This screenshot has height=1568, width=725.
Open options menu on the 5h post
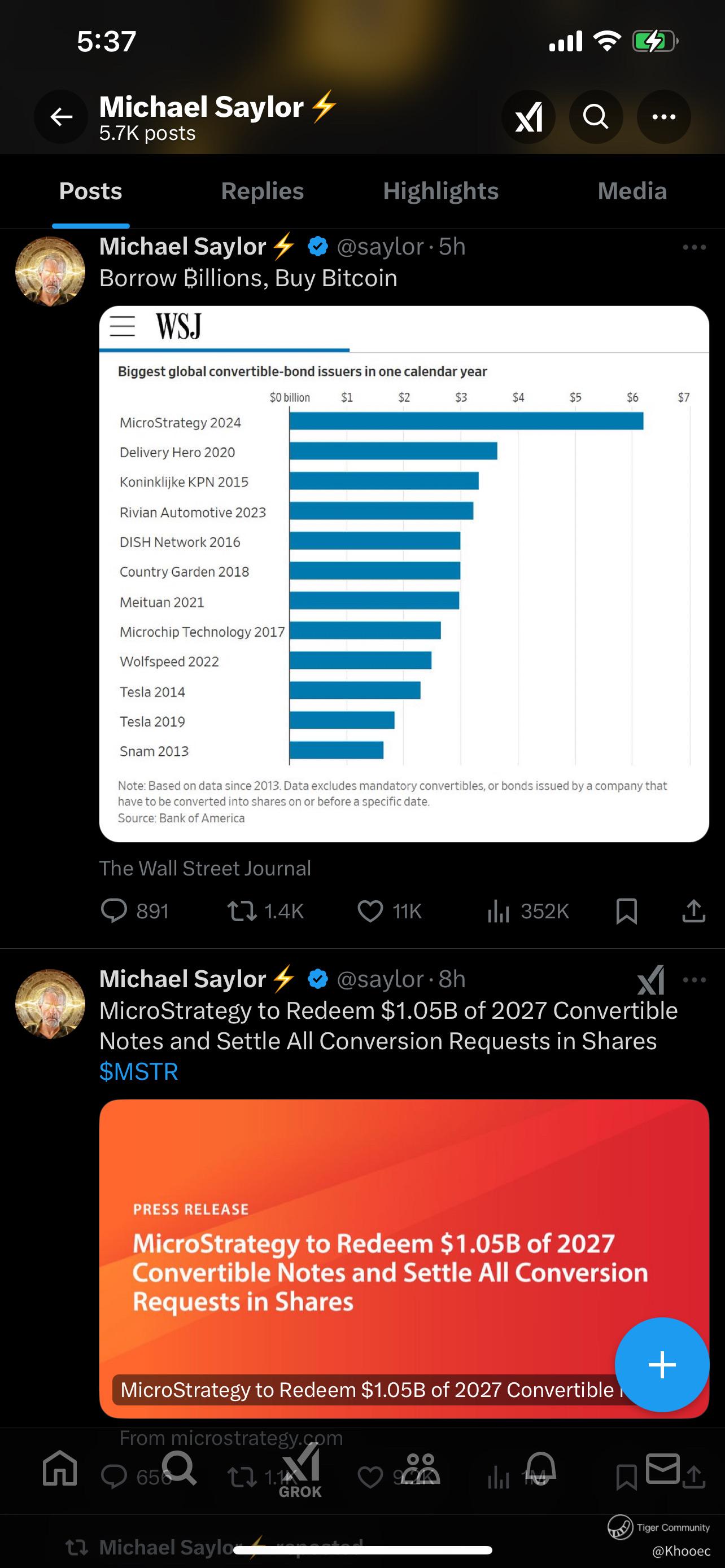tap(694, 247)
